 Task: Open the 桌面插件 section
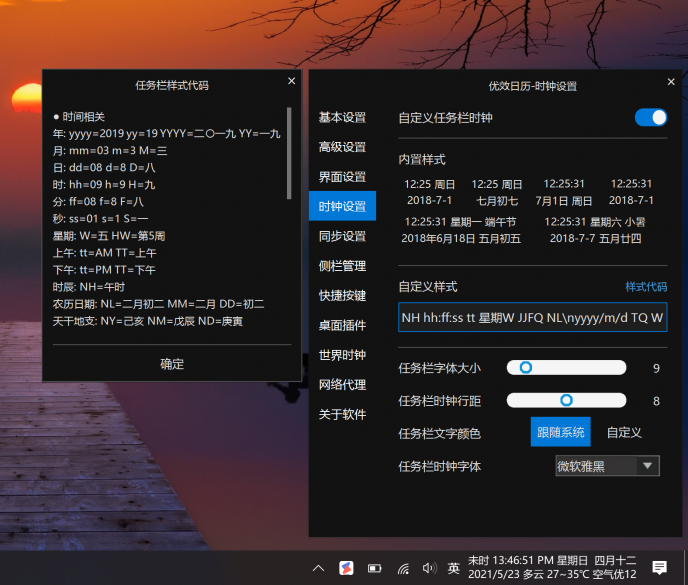click(342, 325)
